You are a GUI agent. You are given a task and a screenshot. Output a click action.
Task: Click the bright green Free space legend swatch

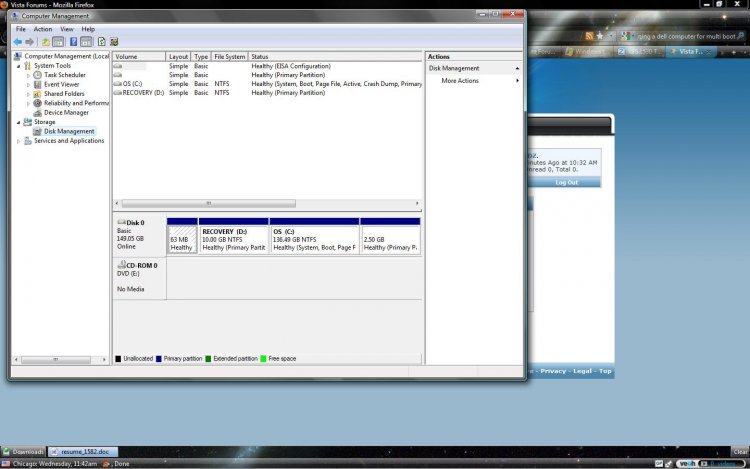coord(263,359)
